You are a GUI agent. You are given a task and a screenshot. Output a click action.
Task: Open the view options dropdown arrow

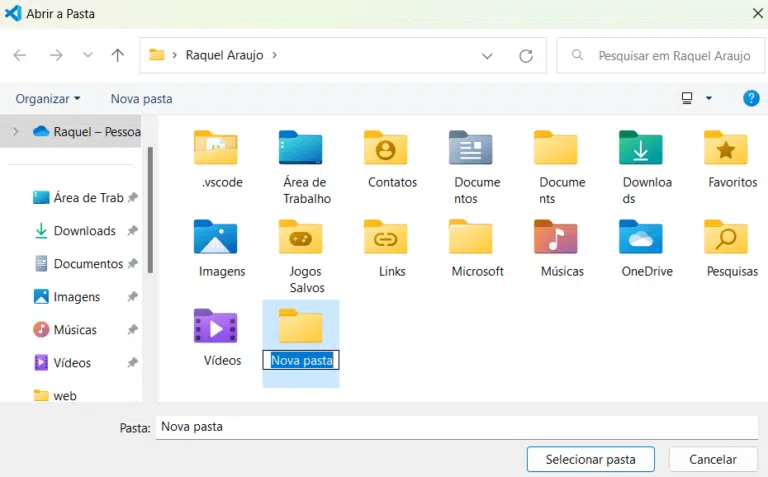click(x=709, y=98)
